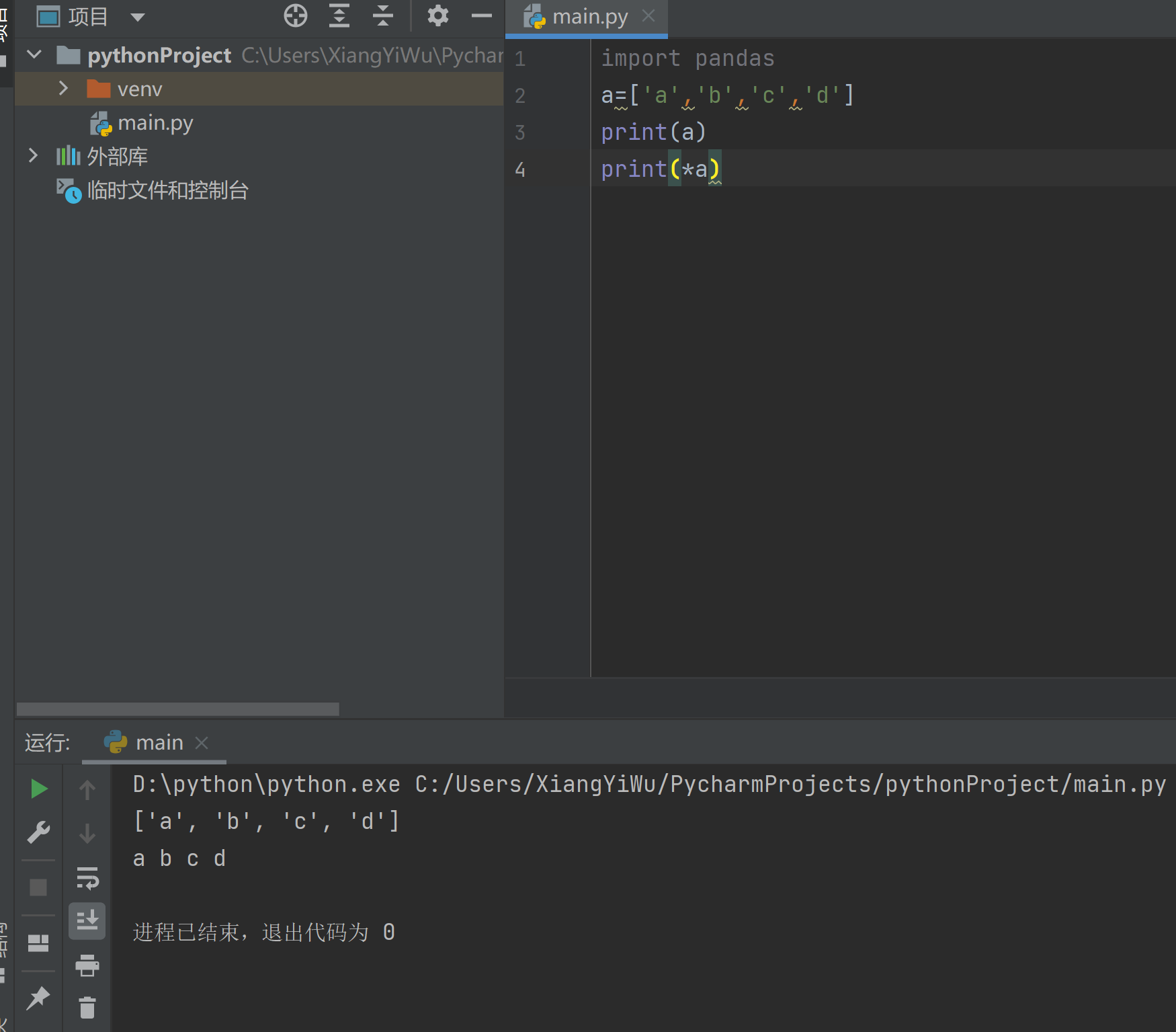Click the project panel horizontal scrollbar
Image resolution: width=1176 pixels, height=1032 pixels.
(177, 709)
